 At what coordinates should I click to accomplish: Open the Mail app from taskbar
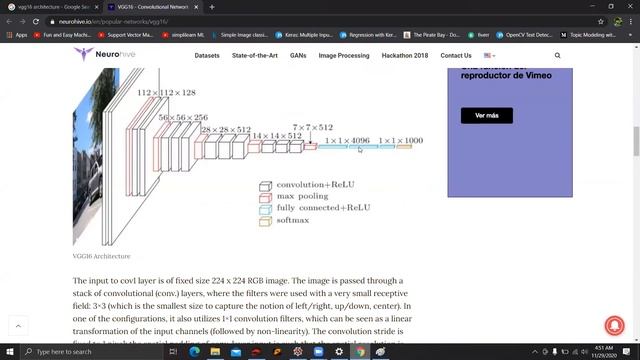point(236,351)
